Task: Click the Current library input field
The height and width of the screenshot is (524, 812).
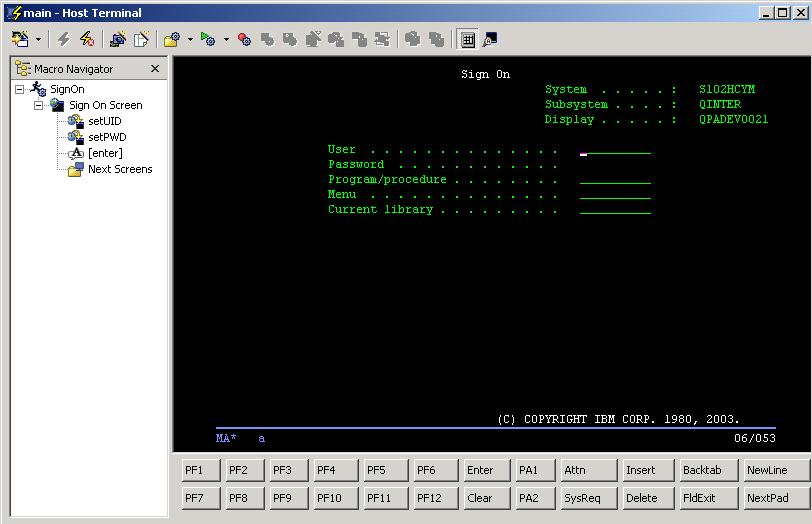Action: pos(615,209)
